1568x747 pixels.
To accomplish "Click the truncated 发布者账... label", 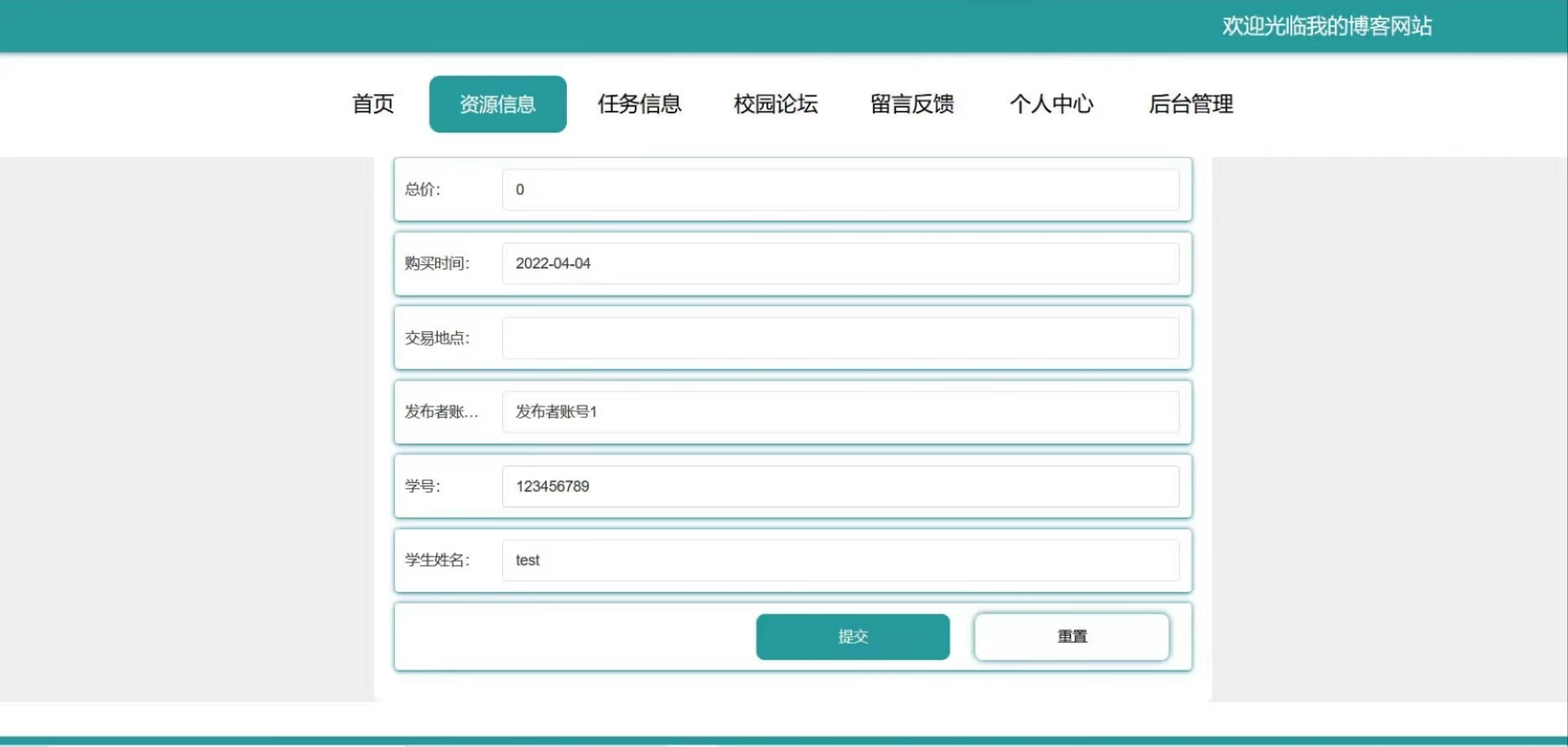I will (442, 412).
